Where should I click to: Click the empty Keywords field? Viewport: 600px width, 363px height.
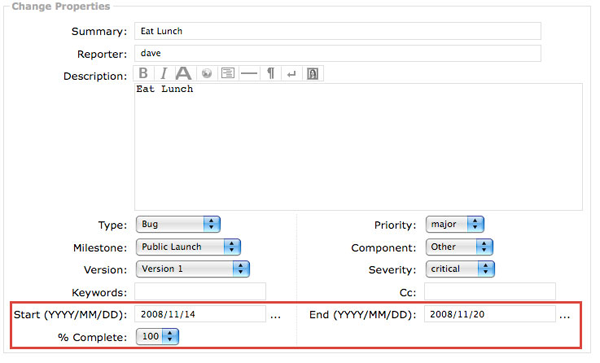pyautogui.click(x=200, y=291)
